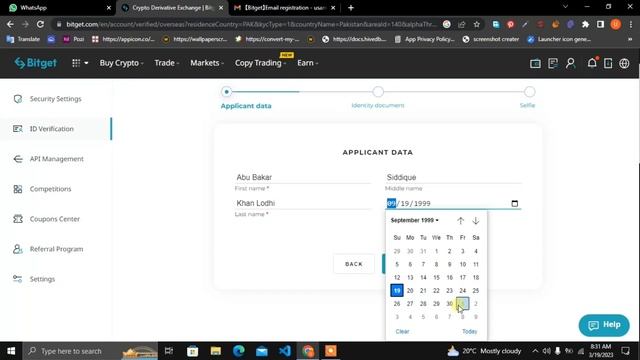The image size is (640, 360).
Task: Open Translate bookmark
Action: click(23, 39)
